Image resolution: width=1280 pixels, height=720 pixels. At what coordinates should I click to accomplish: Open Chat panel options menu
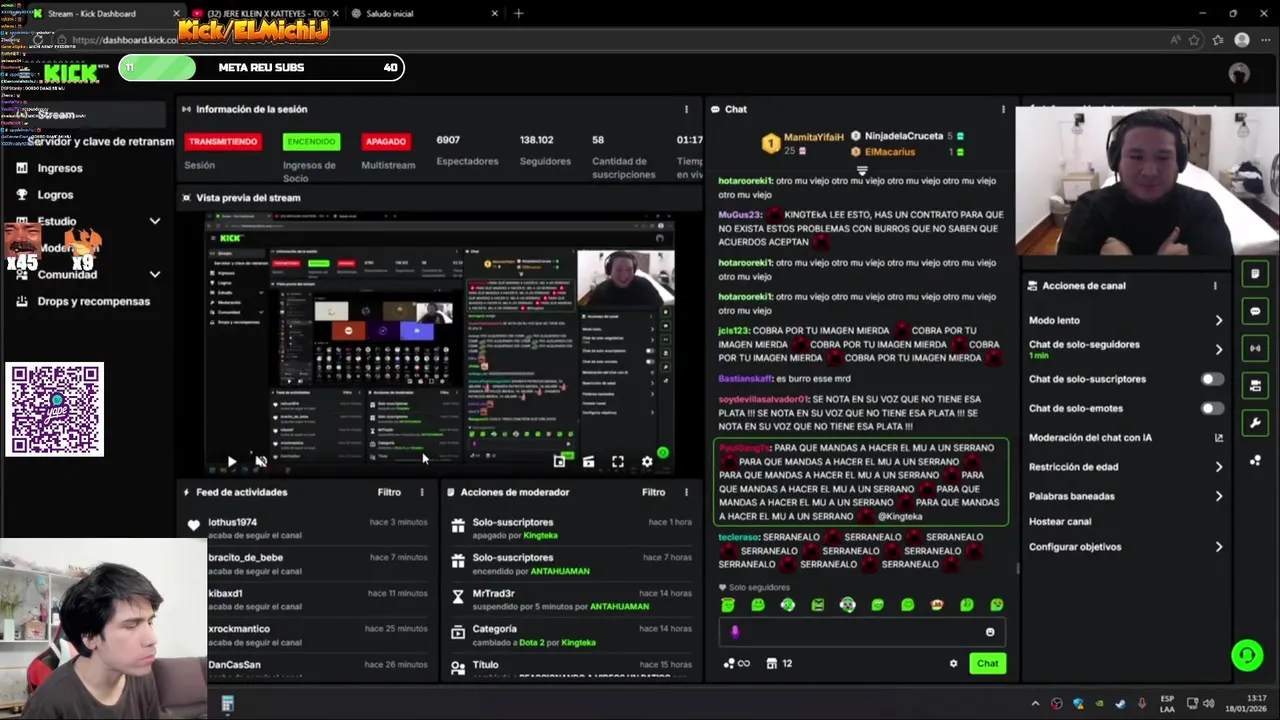1003,109
